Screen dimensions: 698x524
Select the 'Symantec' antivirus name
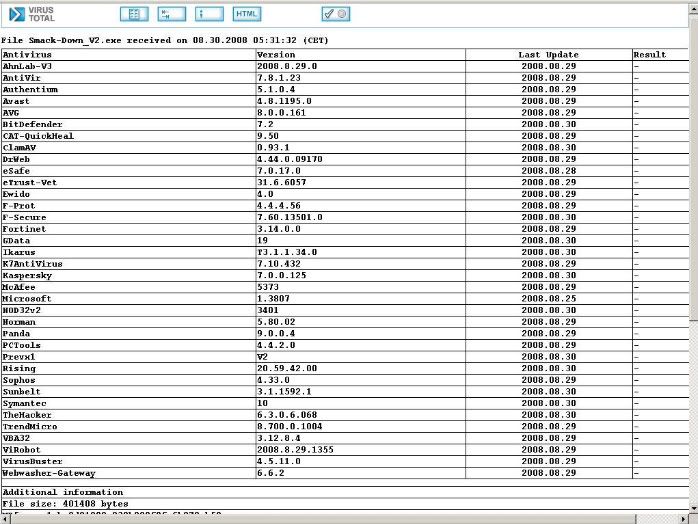[x=24, y=403]
